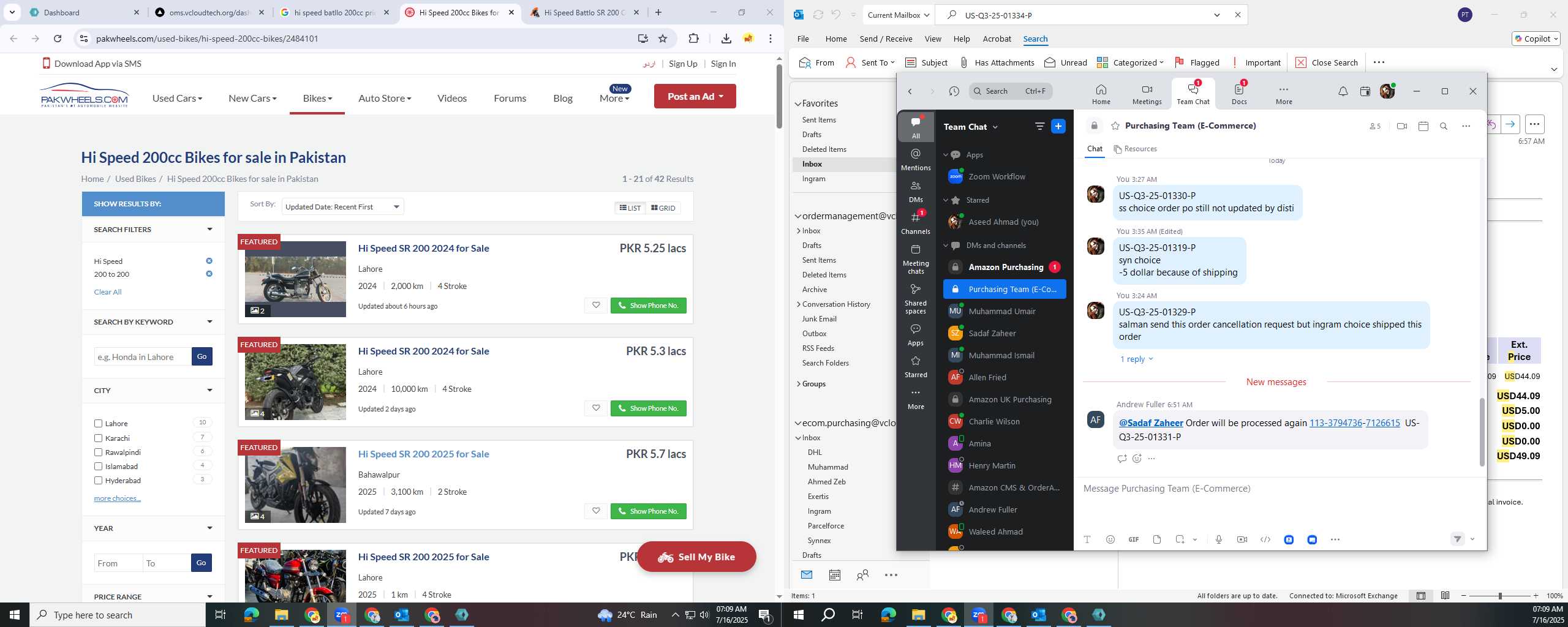Open Zoom history clock icon
Screen dimensions: 1568x627
click(x=954, y=91)
